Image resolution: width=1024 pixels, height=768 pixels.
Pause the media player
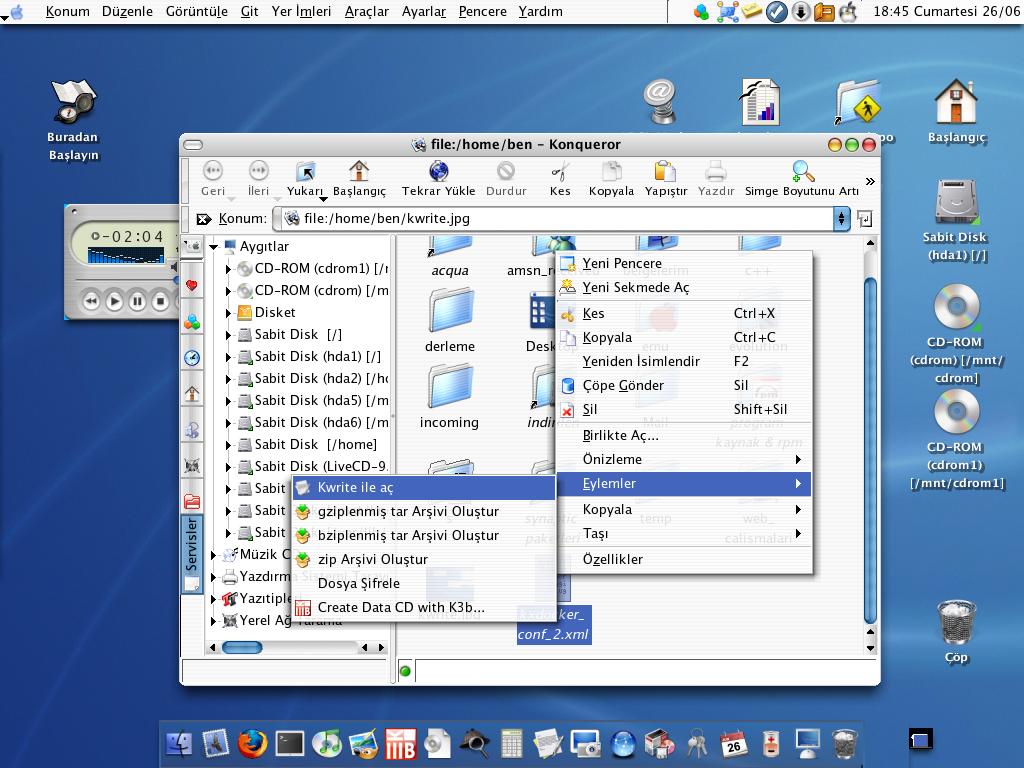pos(137,302)
